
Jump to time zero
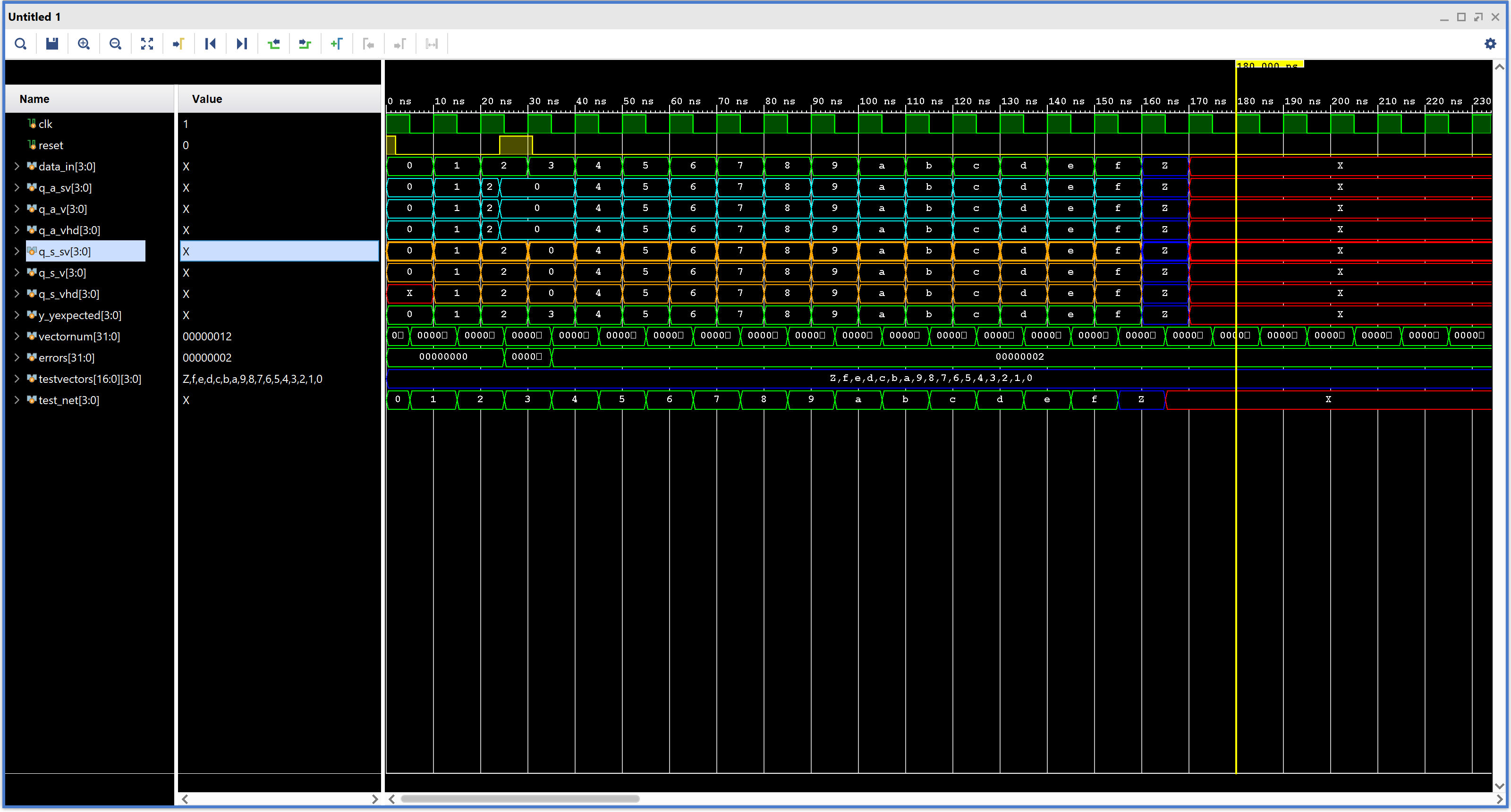click(211, 44)
